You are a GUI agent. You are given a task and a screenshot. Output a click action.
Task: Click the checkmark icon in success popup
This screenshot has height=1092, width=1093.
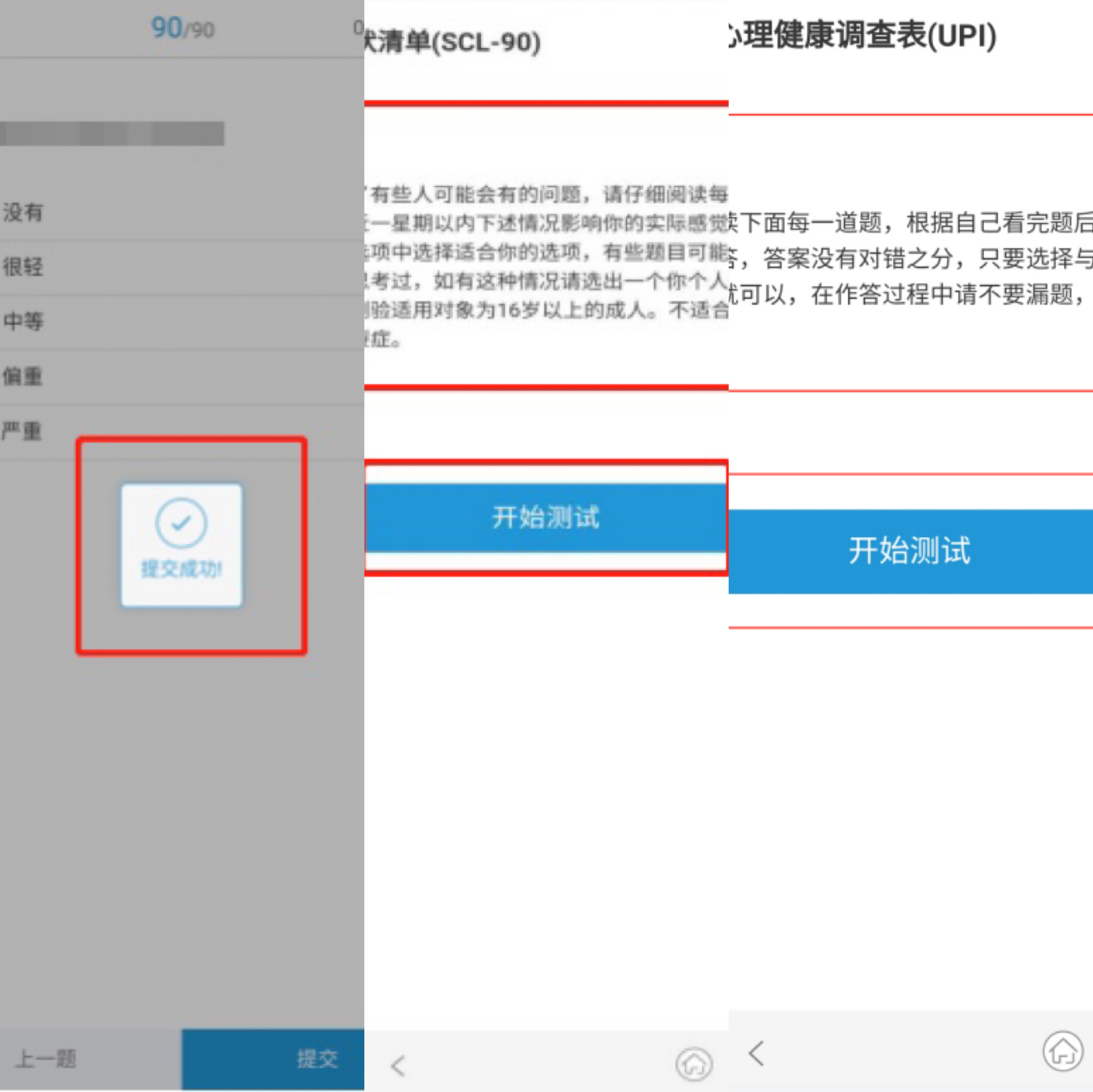coord(181,523)
